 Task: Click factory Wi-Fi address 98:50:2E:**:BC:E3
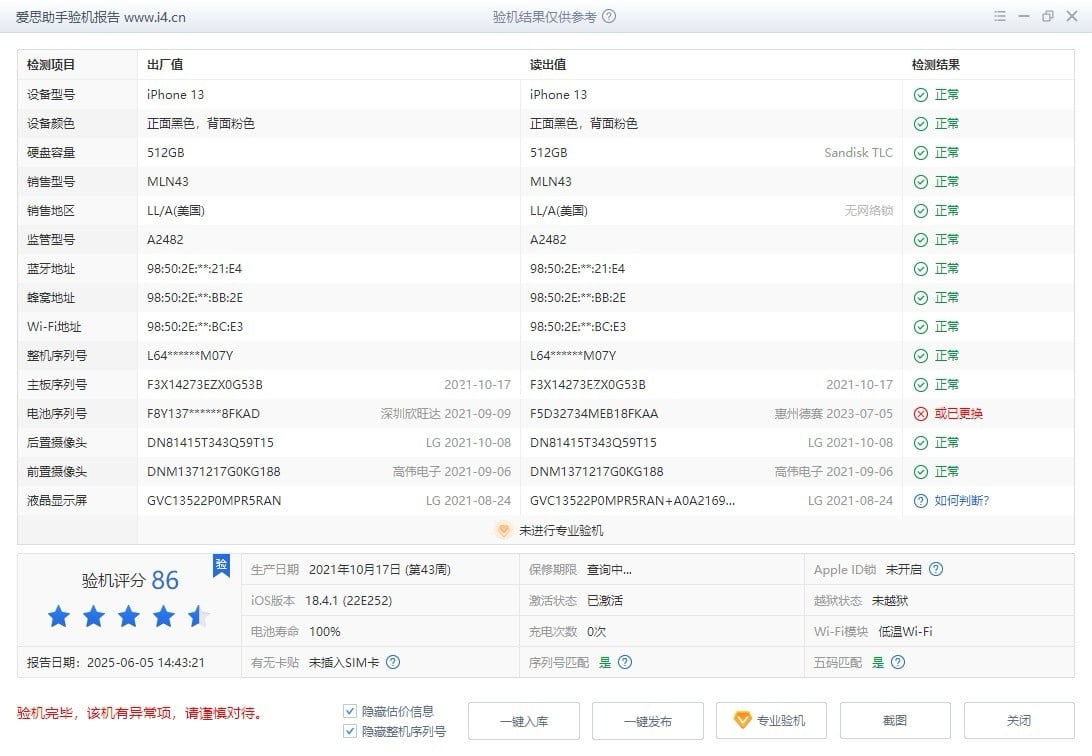pos(195,326)
